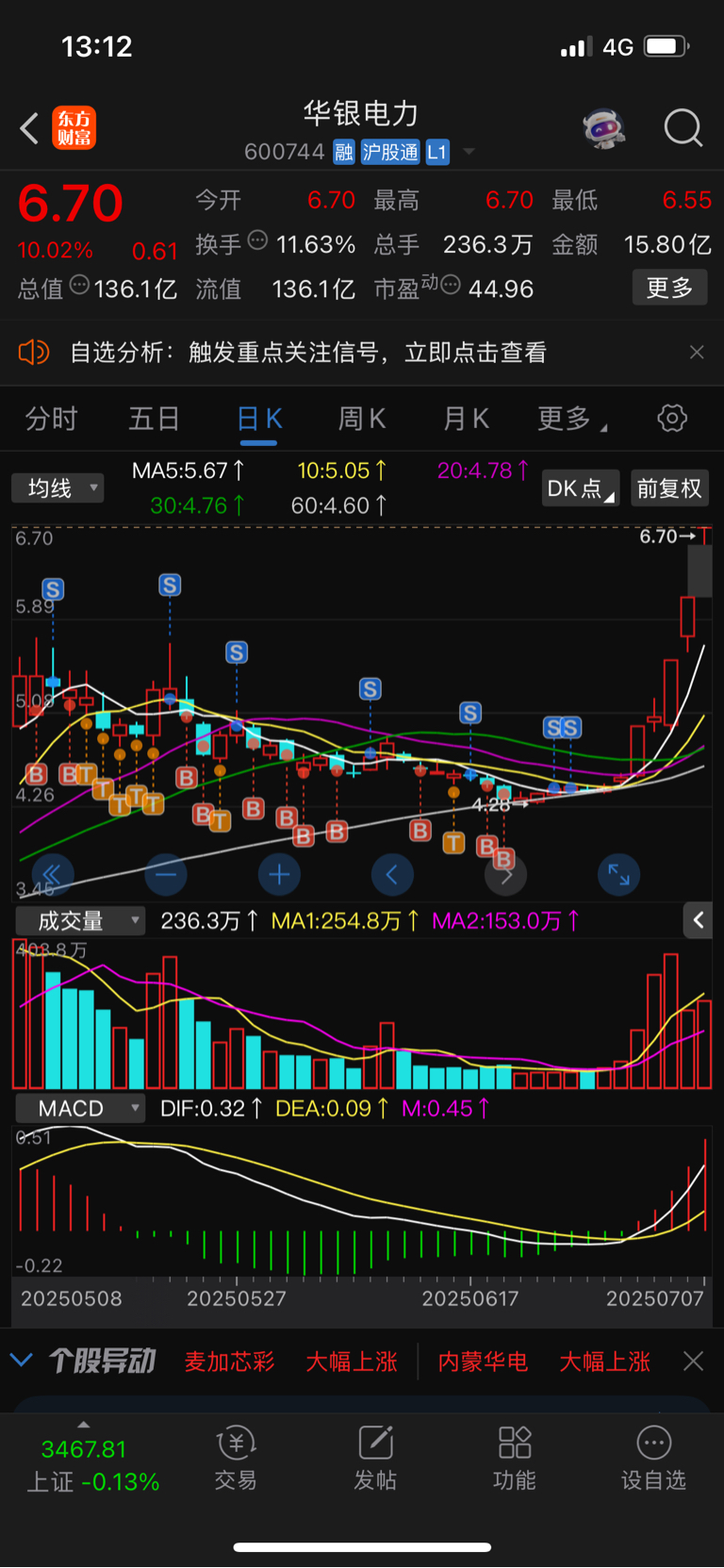The width and height of the screenshot is (724, 1568).
Task: Tap the 自选分析 speaker icon
Action: pos(33,353)
